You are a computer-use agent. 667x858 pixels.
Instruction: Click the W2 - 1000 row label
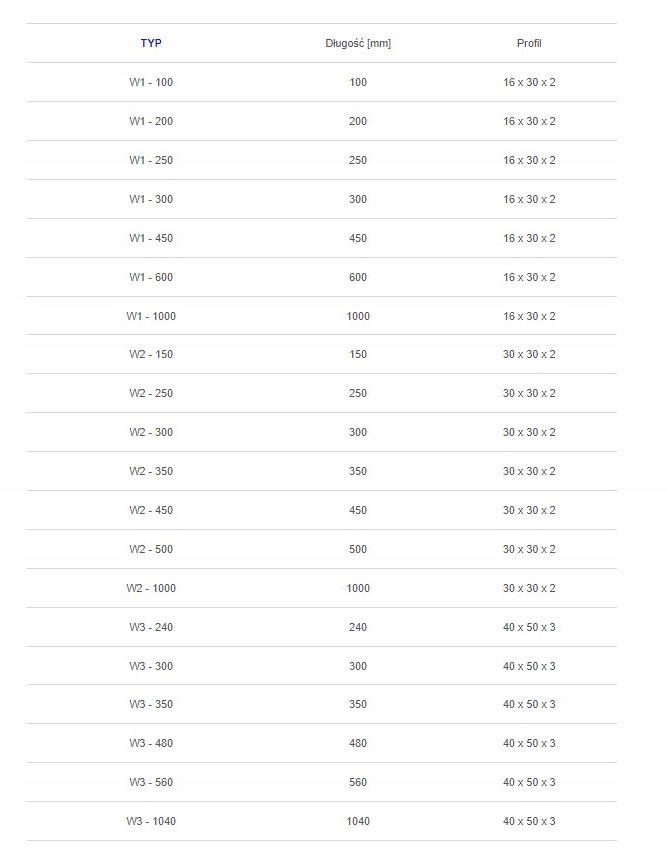150,588
